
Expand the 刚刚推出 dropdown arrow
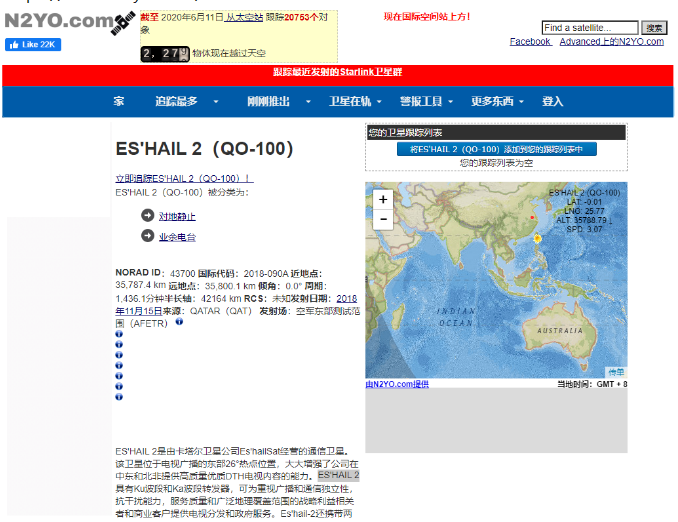tap(308, 102)
